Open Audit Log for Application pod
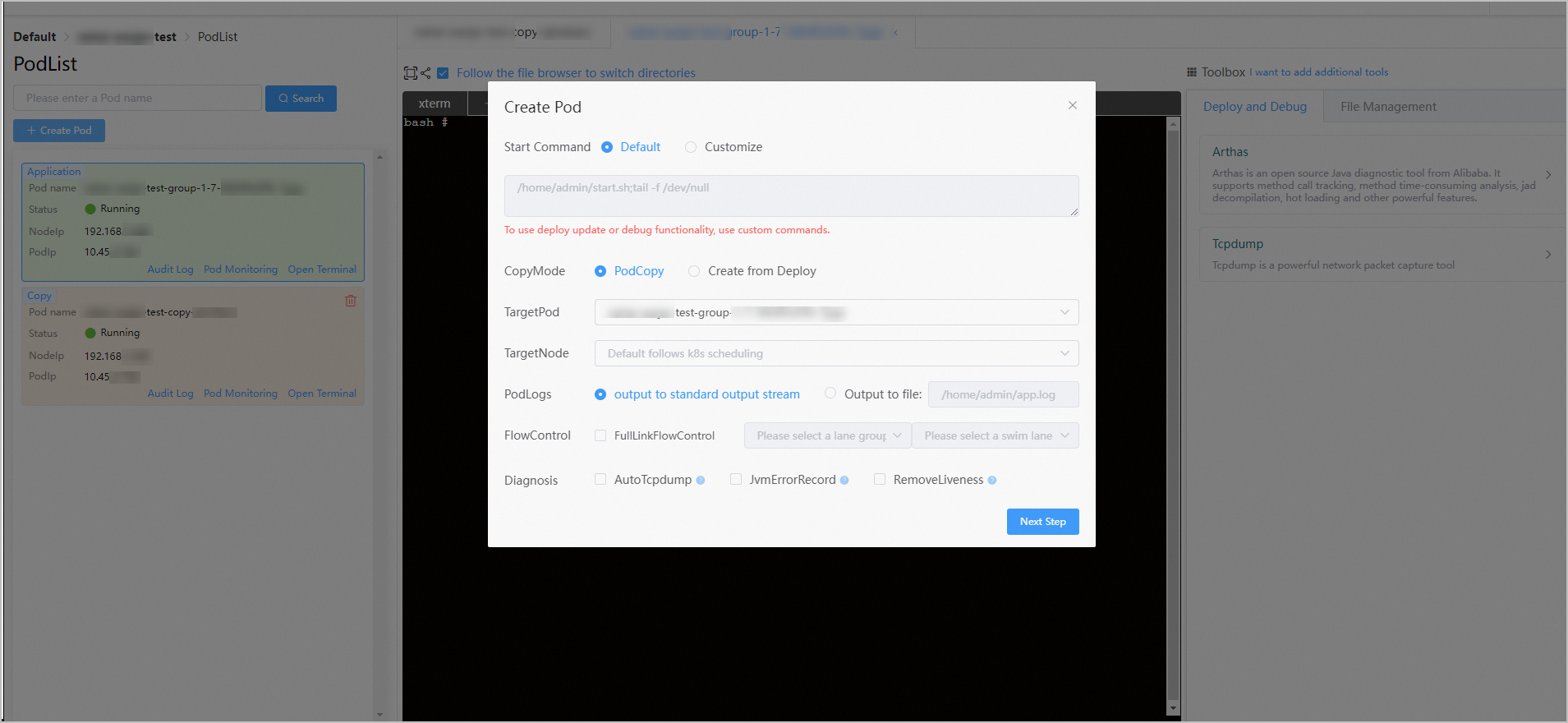Image resolution: width=1568 pixels, height=723 pixels. (170, 269)
